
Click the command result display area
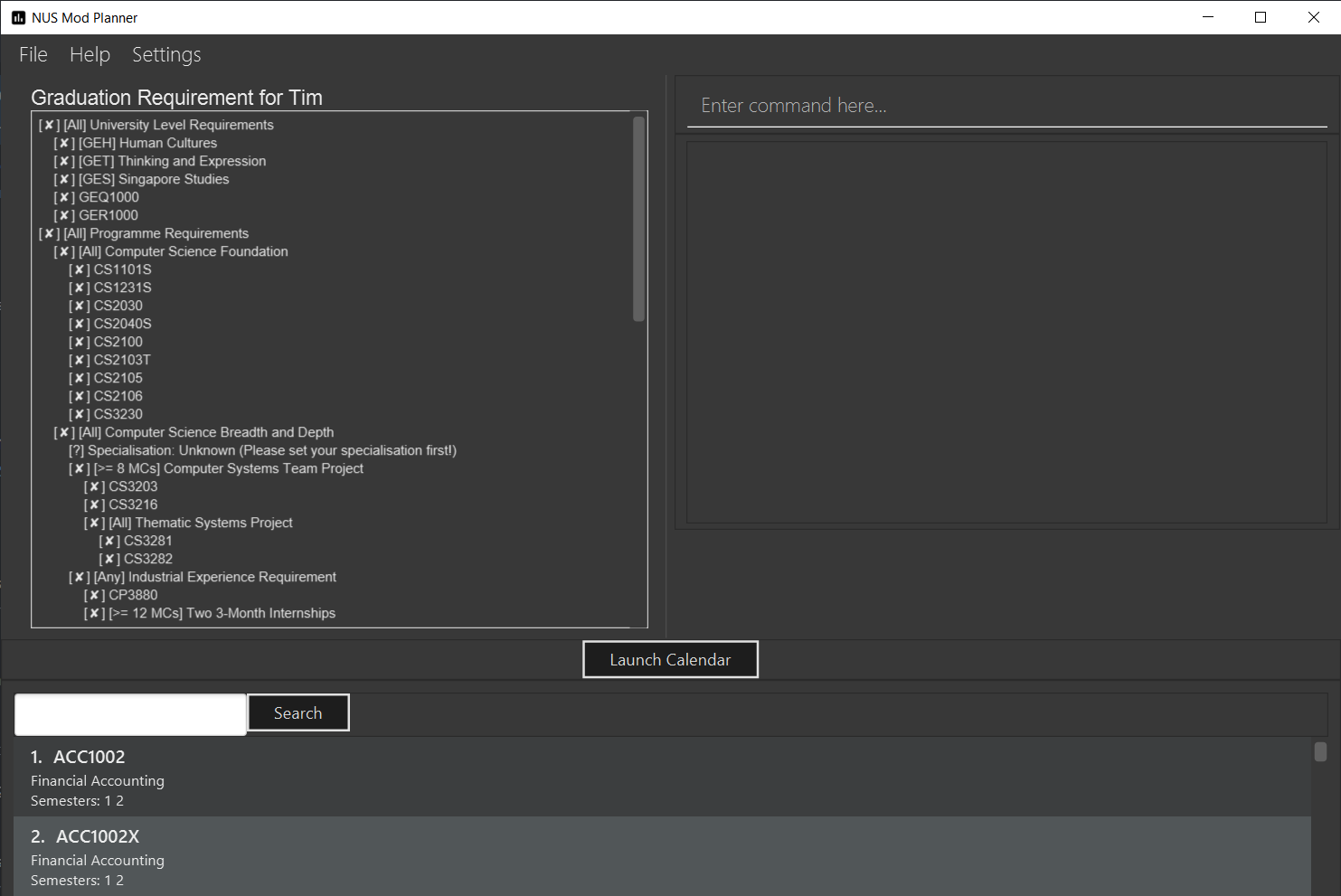tap(1006, 333)
